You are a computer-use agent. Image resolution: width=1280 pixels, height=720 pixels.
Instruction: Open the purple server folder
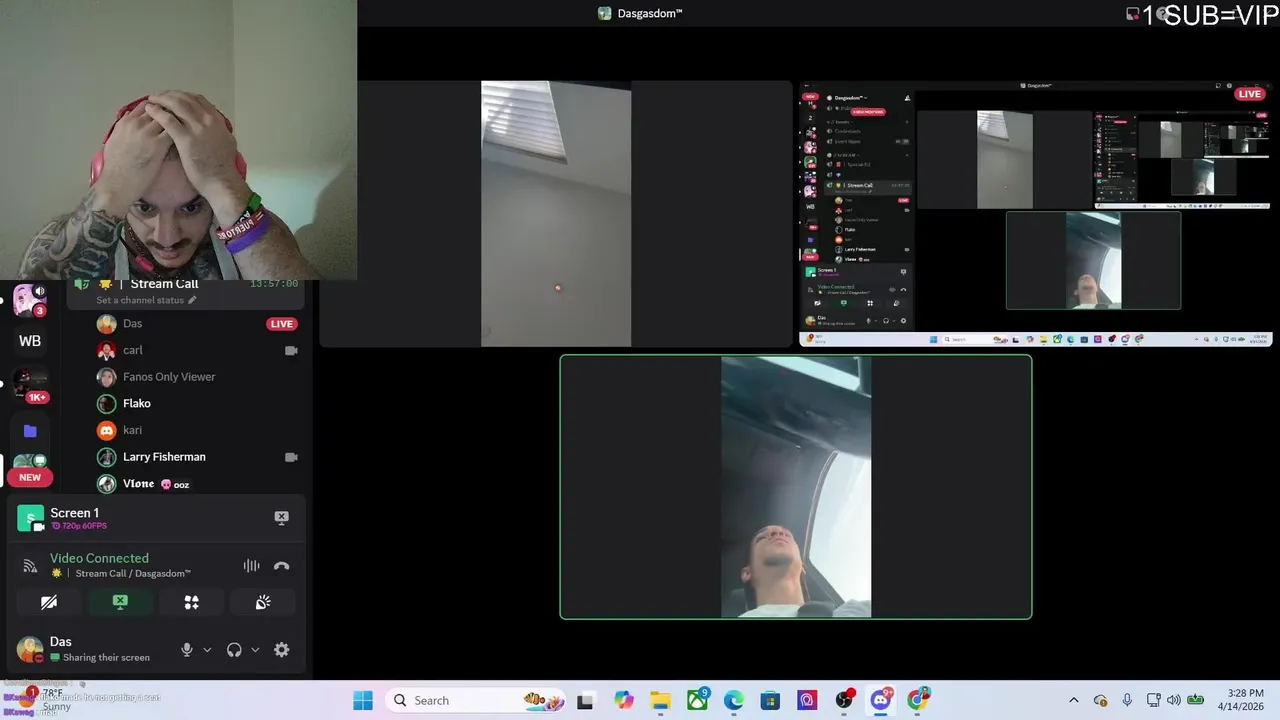click(30, 431)
